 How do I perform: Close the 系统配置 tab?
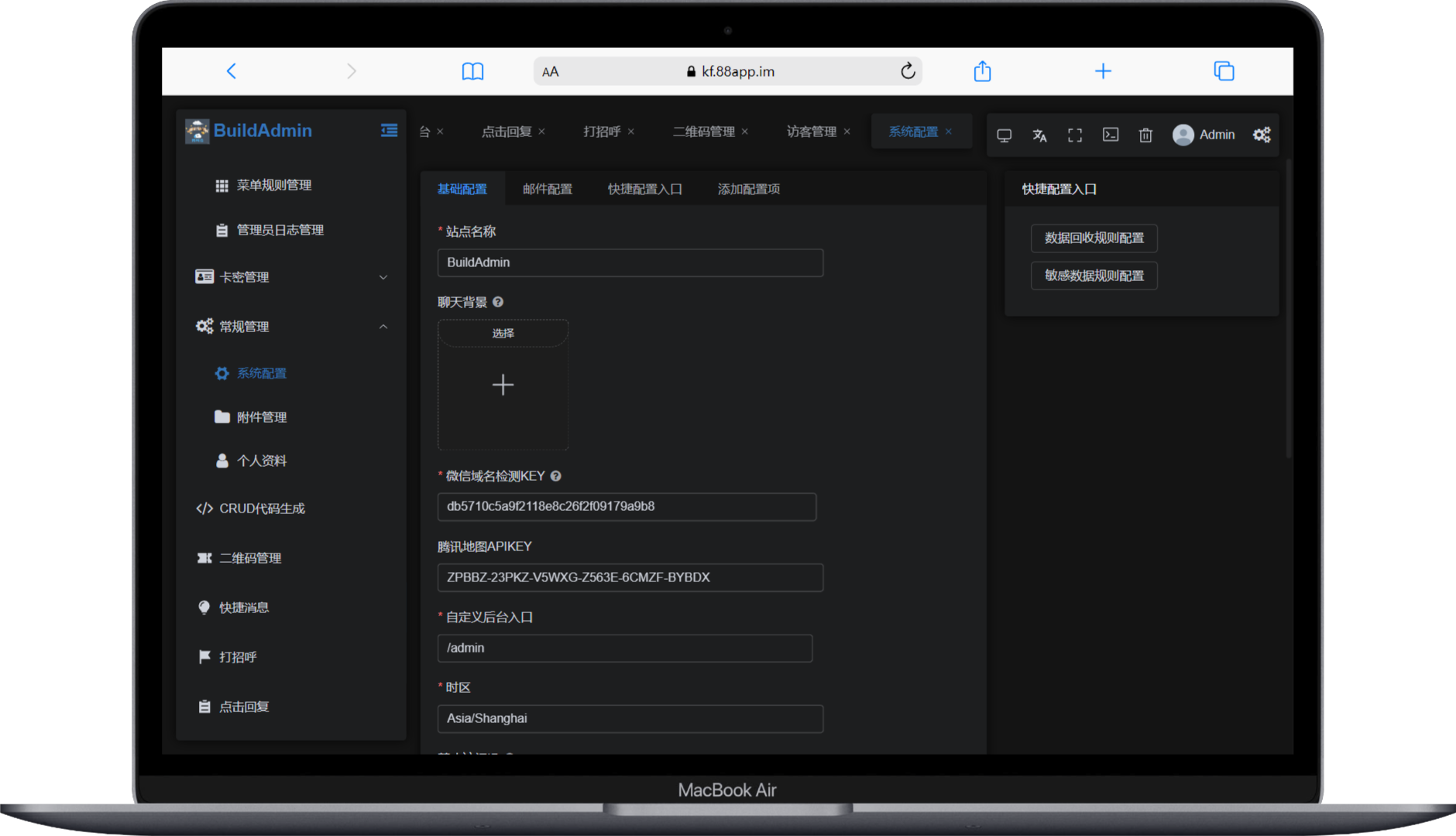click(950, 132)
